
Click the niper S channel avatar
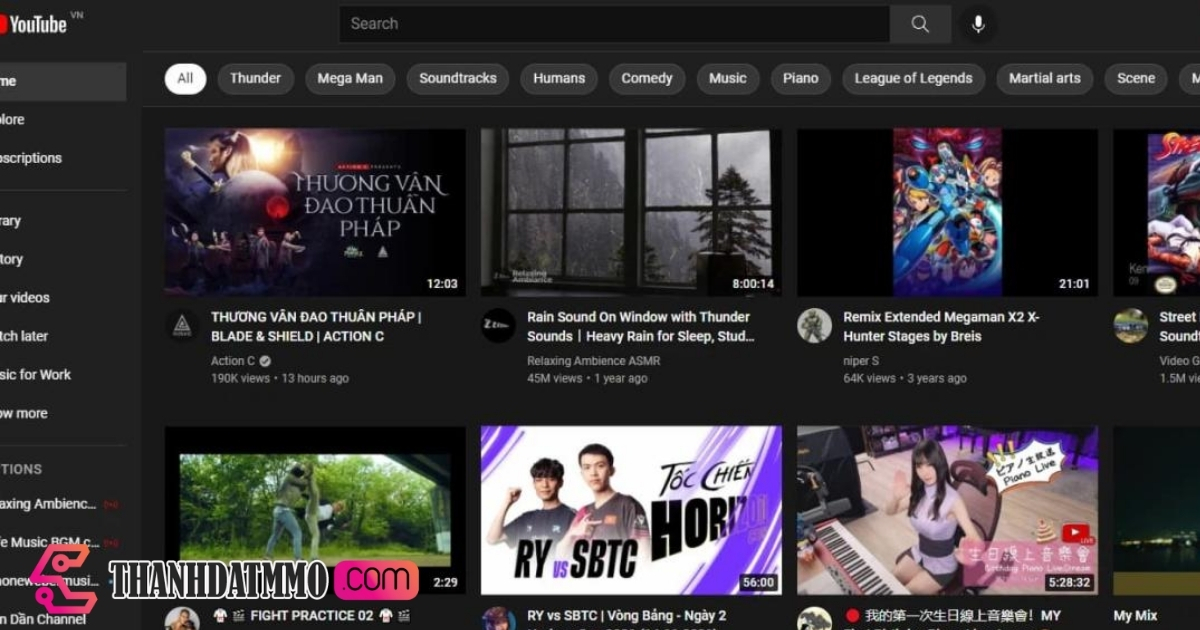click(x=813, y=326)
